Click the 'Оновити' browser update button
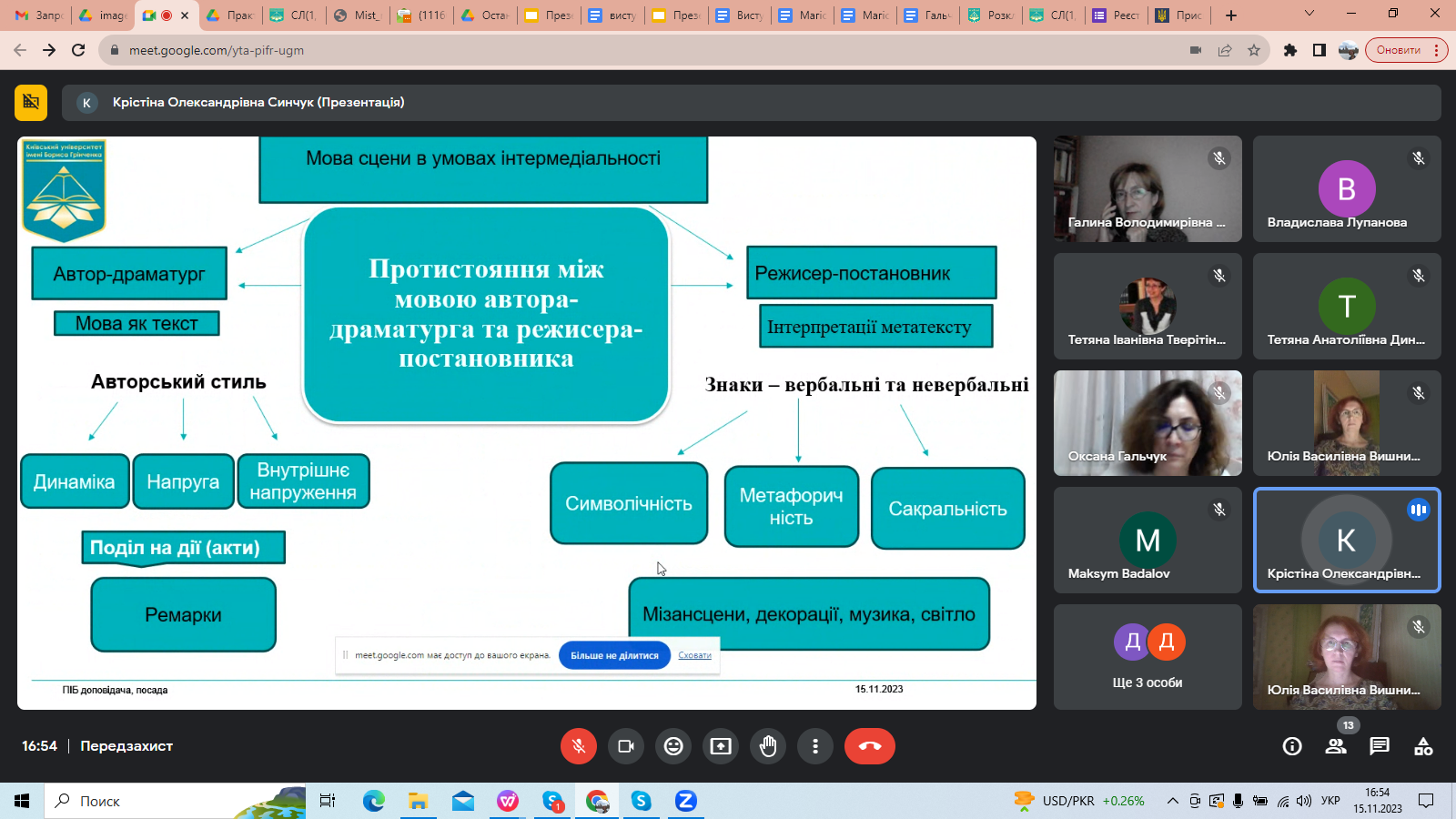Viewport: 1456px width, 819px height. [x=1399, y=50]
